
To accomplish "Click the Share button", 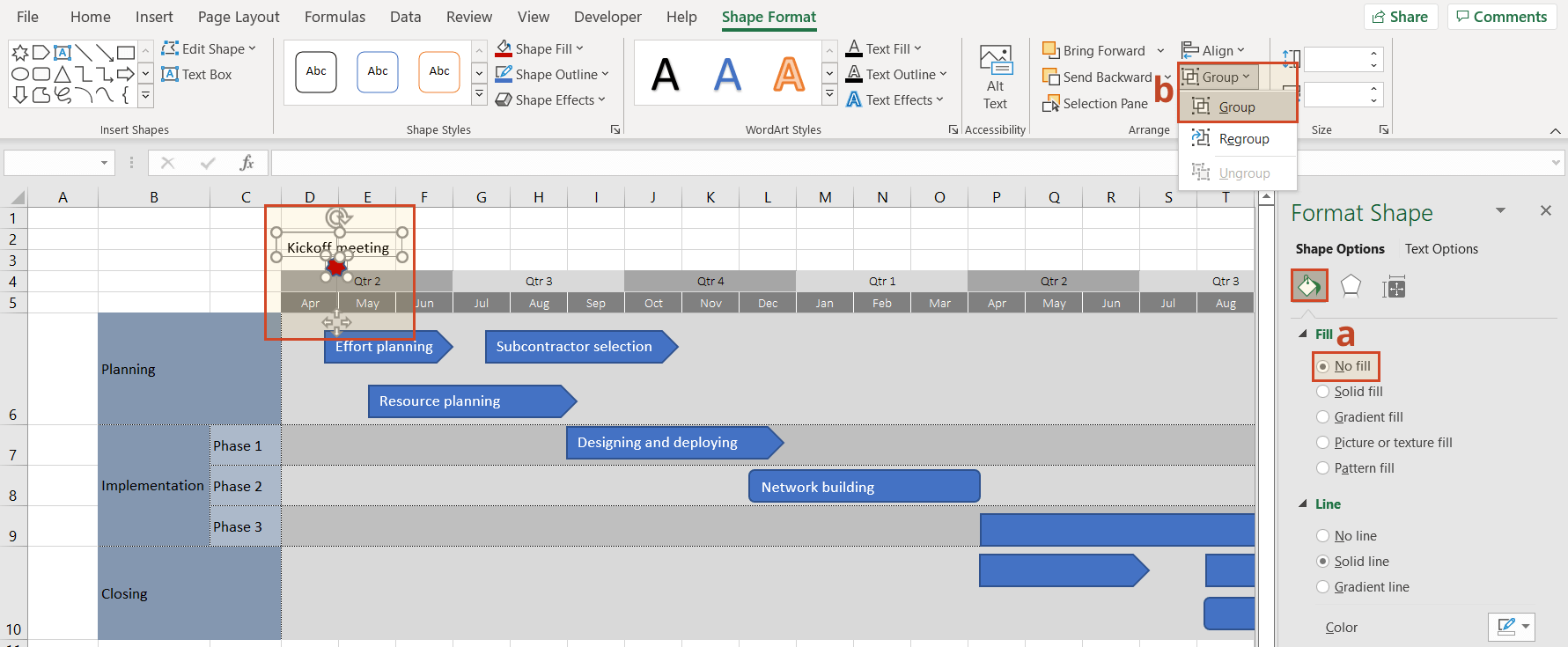I will tap(1400, 17).
